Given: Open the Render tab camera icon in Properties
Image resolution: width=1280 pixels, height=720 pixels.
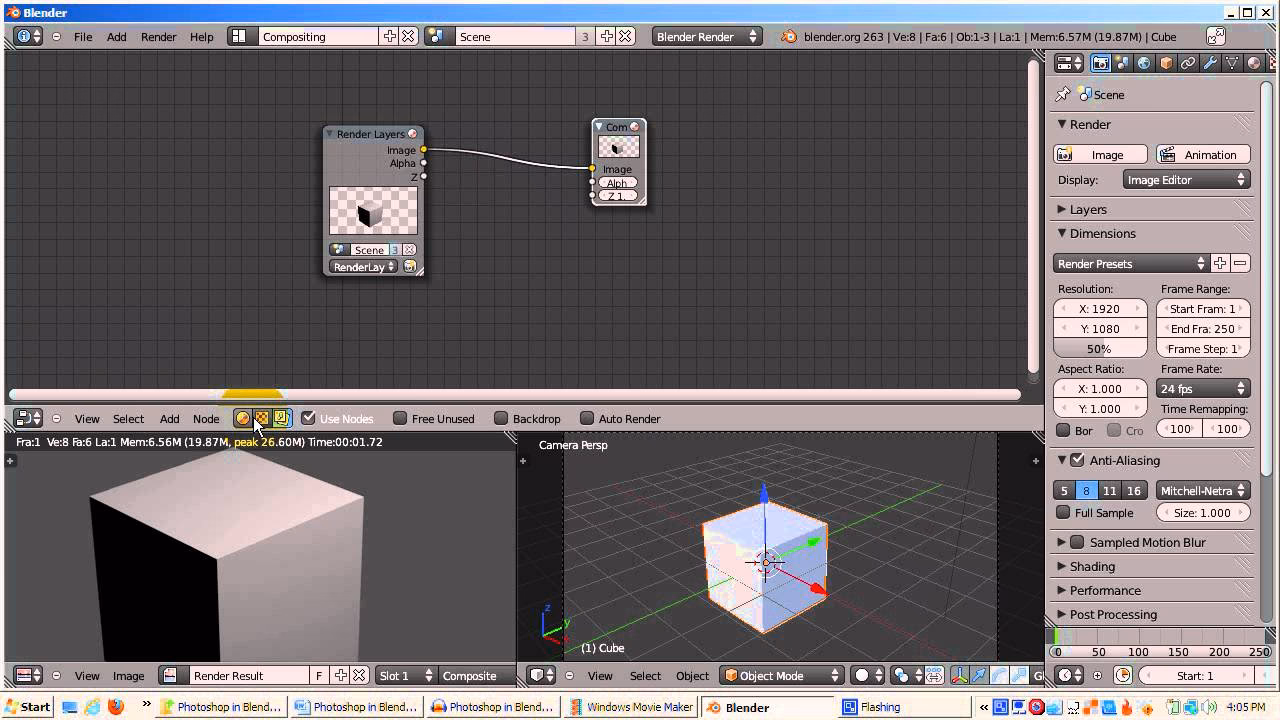Looking at the screenshot, I should [x=1101, y=62].
